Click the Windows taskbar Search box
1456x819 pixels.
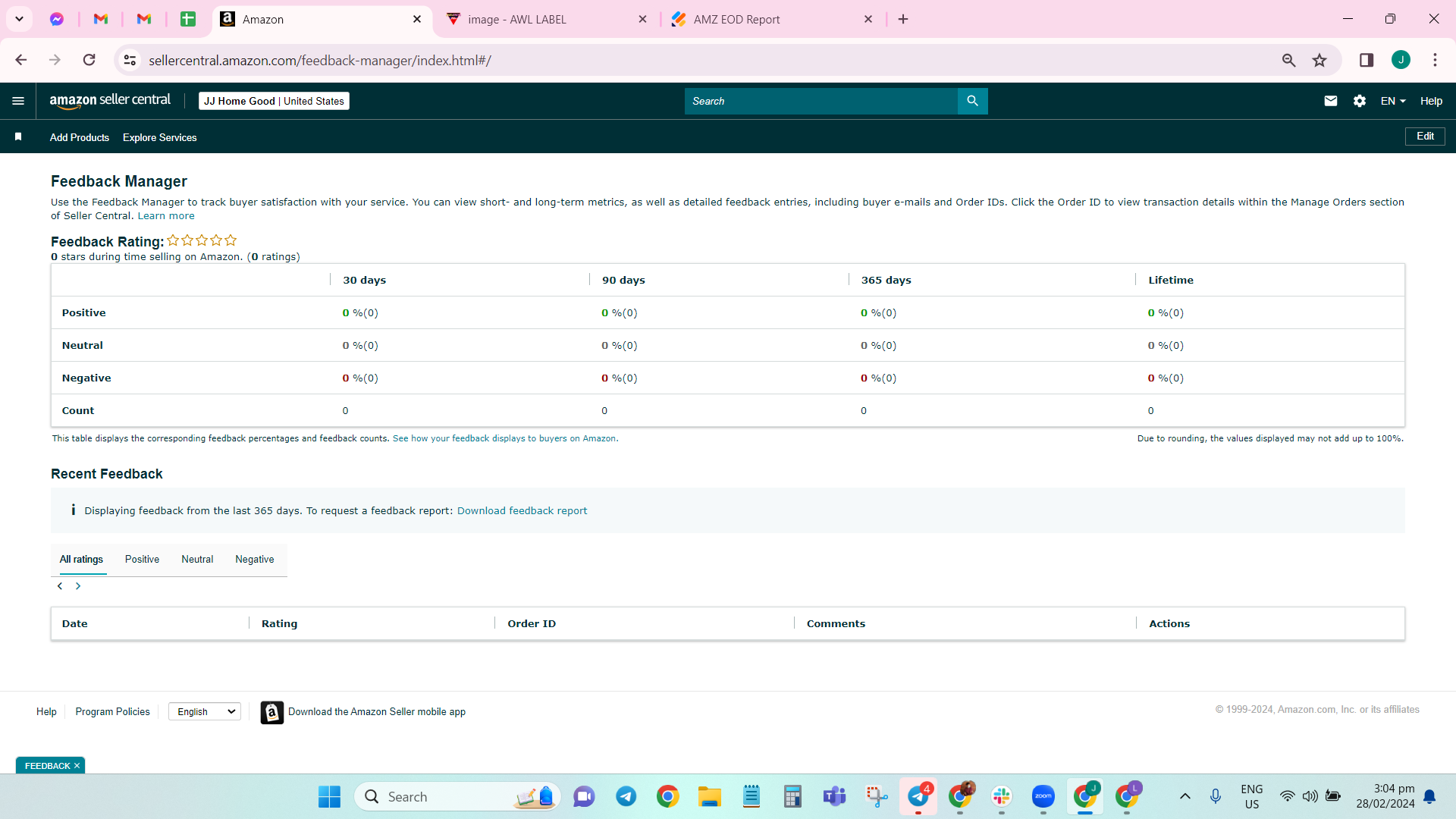[x=458, y=796]
